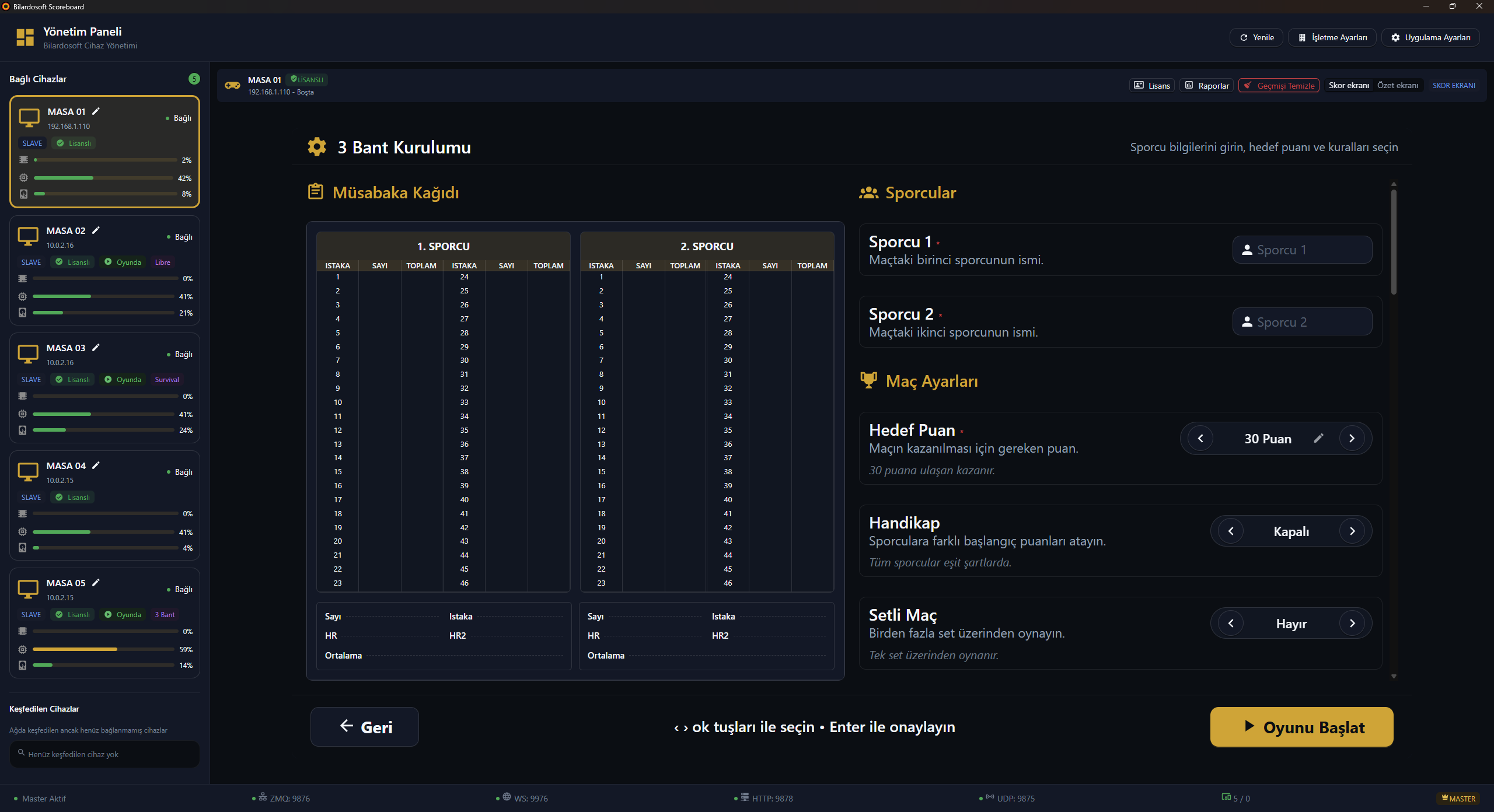1494x812 pixels.
Task: Increase Hedef Puan with right chevron
Action: coord(1352,438)
